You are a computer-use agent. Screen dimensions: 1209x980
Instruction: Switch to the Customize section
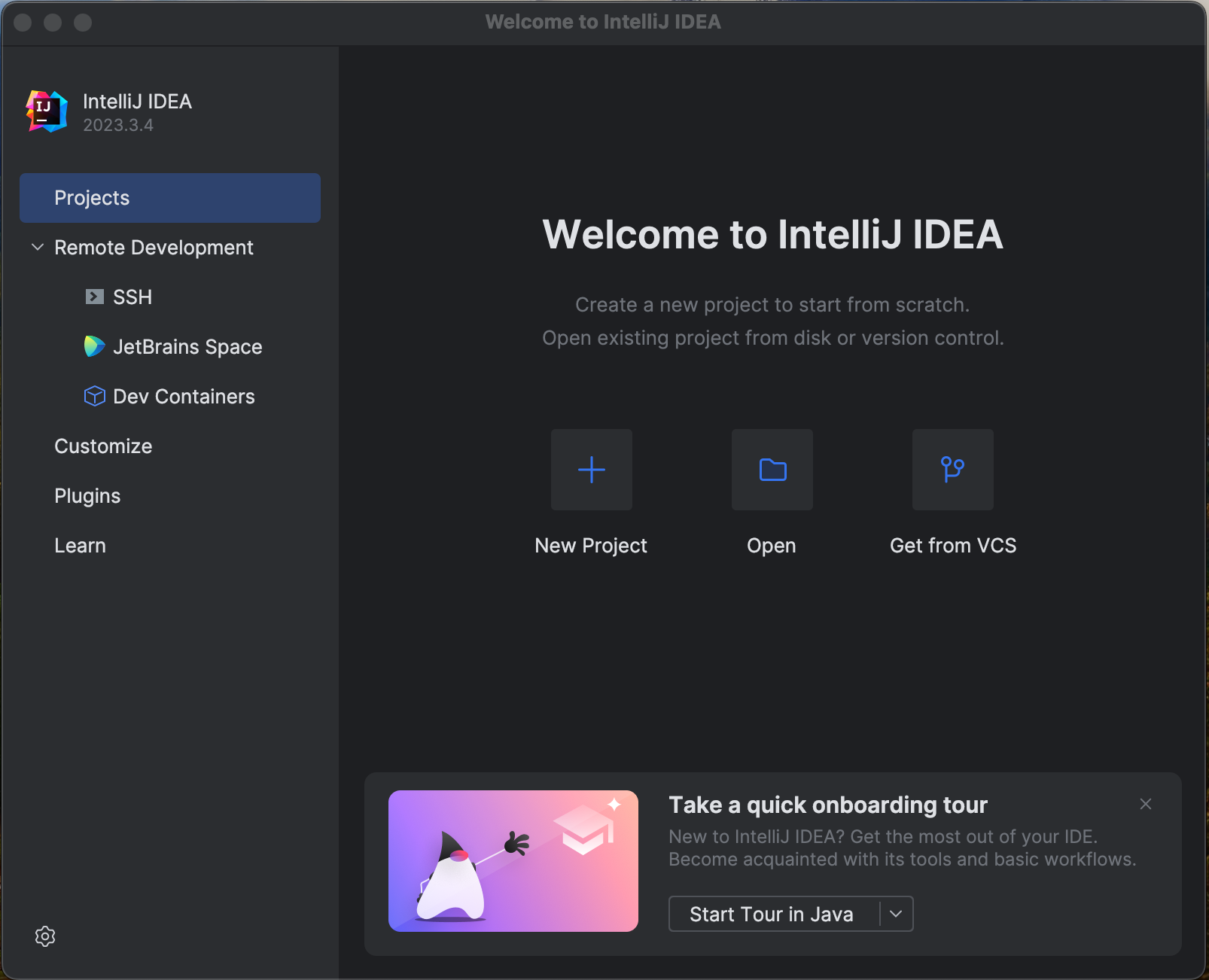(x=103, y=446)
